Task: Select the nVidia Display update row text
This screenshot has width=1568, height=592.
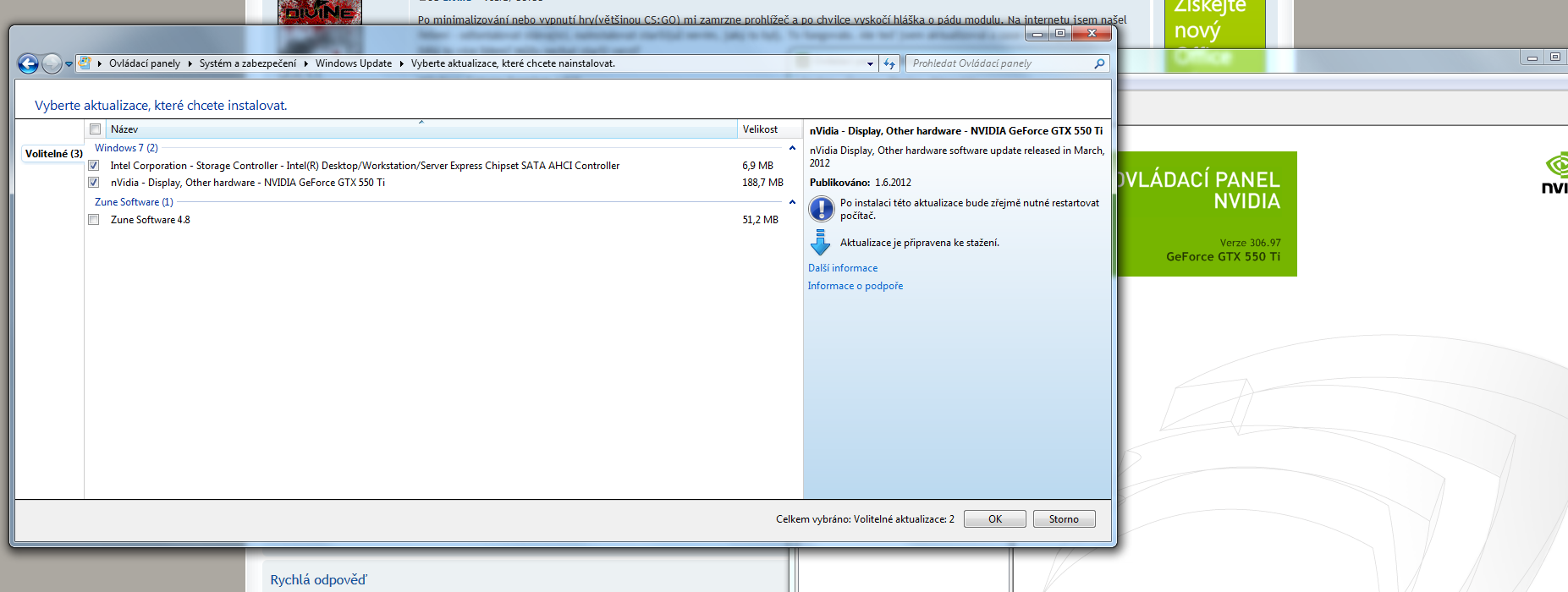Action: pyautogui.click(x=247, y=183)
